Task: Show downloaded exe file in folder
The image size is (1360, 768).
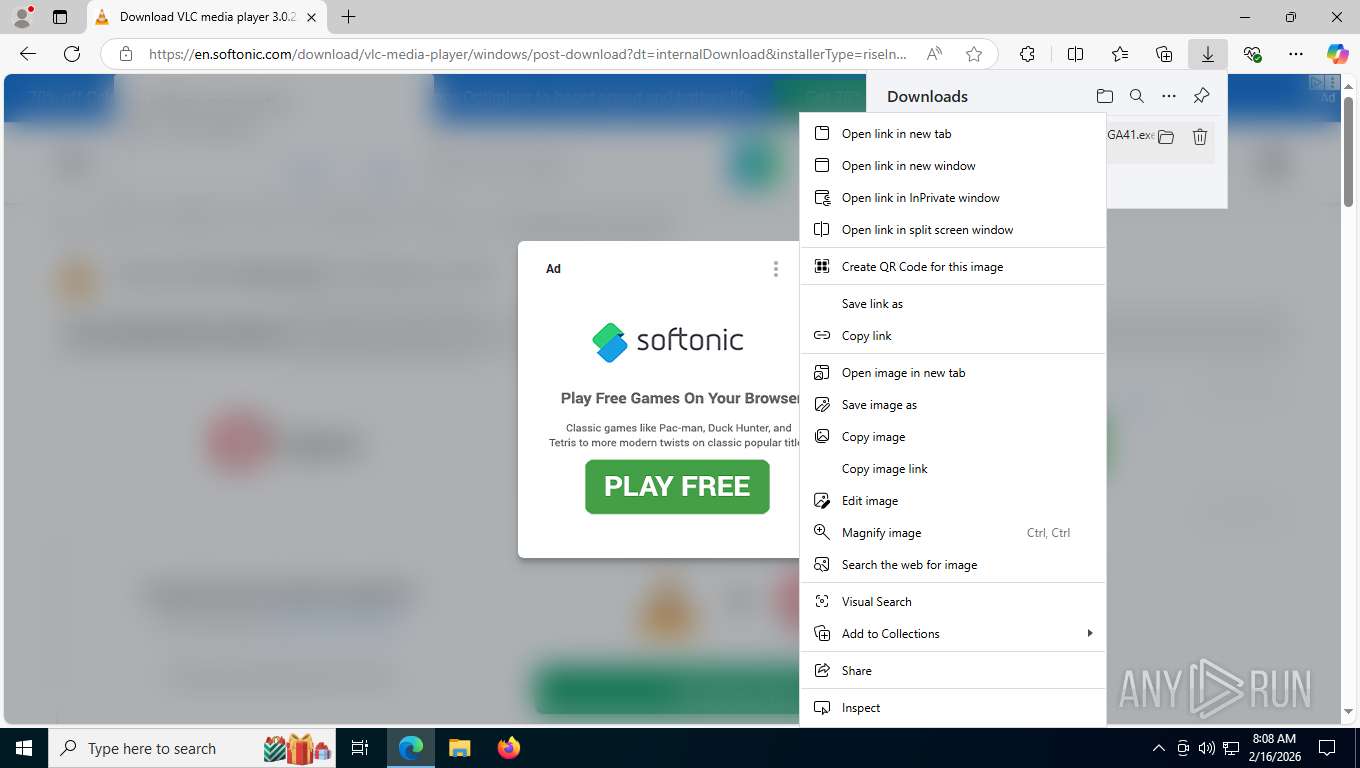Action: pos(1166,137)
